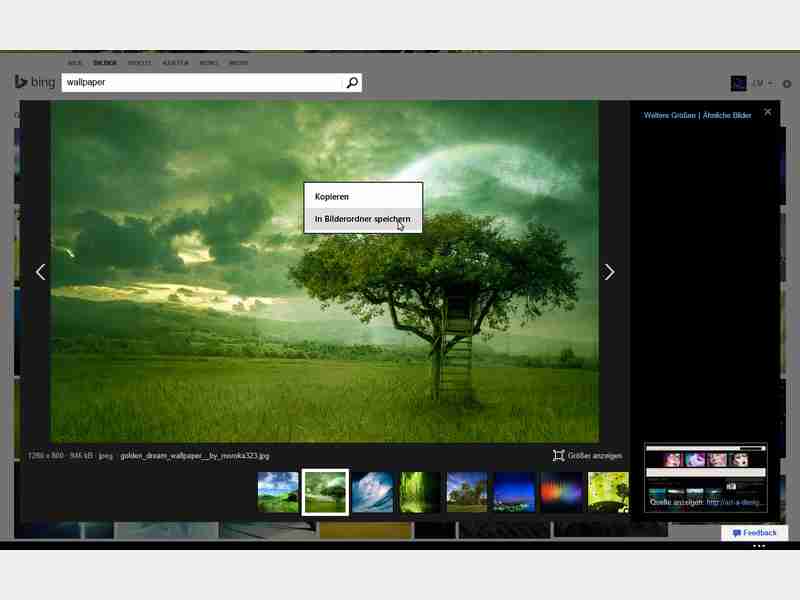
Task: Open the user account avatar
Action: pyautogui.click(x=738, y=83)
